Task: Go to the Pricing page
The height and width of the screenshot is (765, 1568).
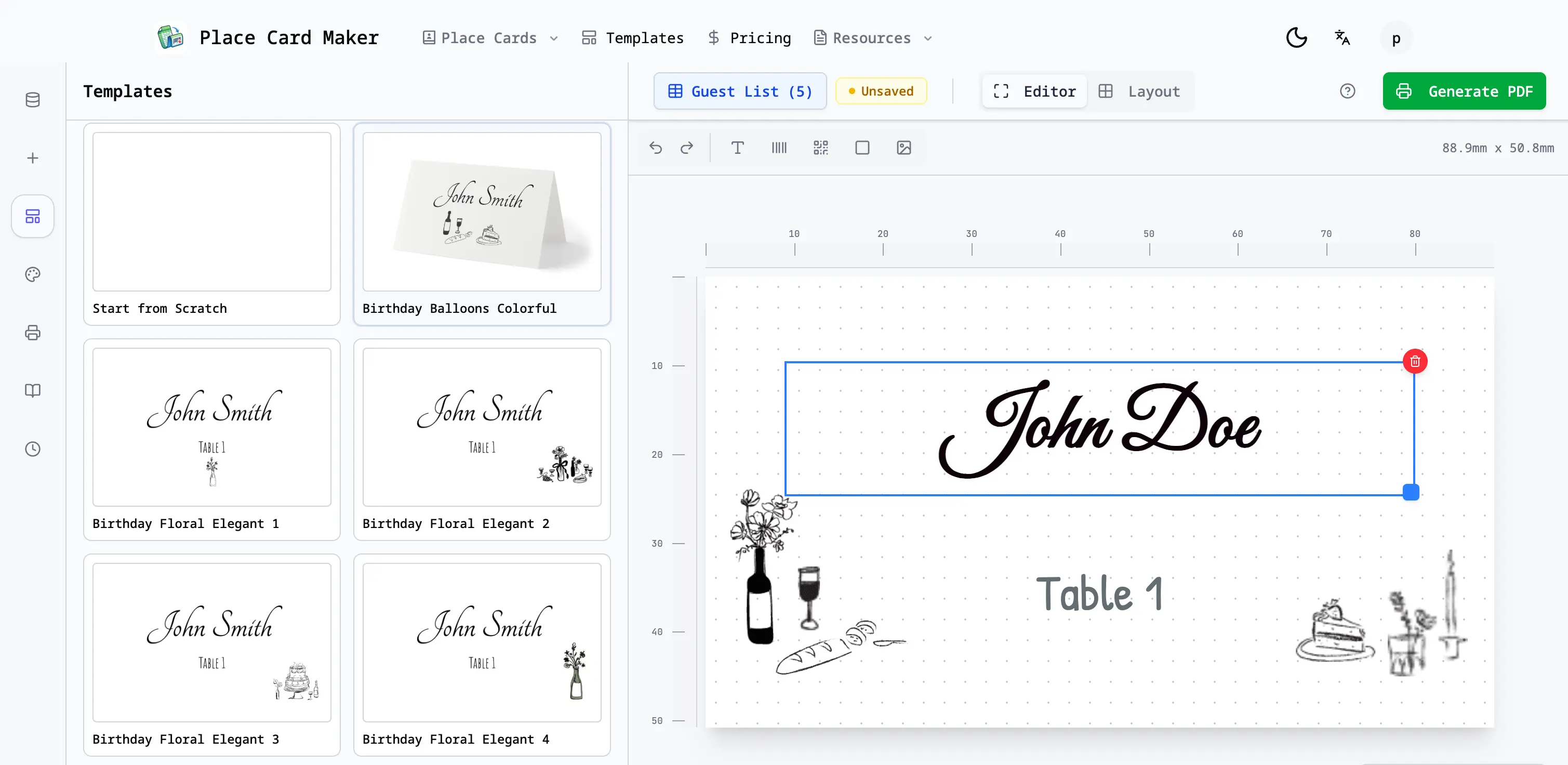Action: (x=749, y=38)
